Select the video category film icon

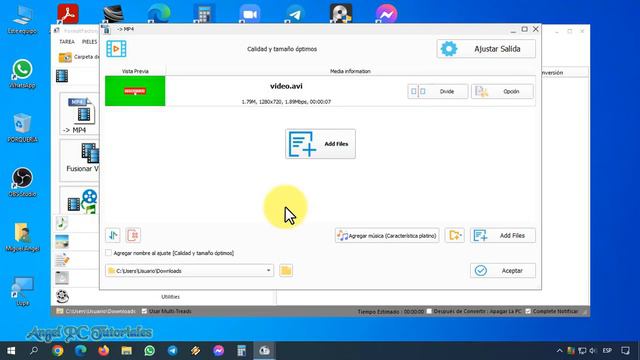(62, 76)
